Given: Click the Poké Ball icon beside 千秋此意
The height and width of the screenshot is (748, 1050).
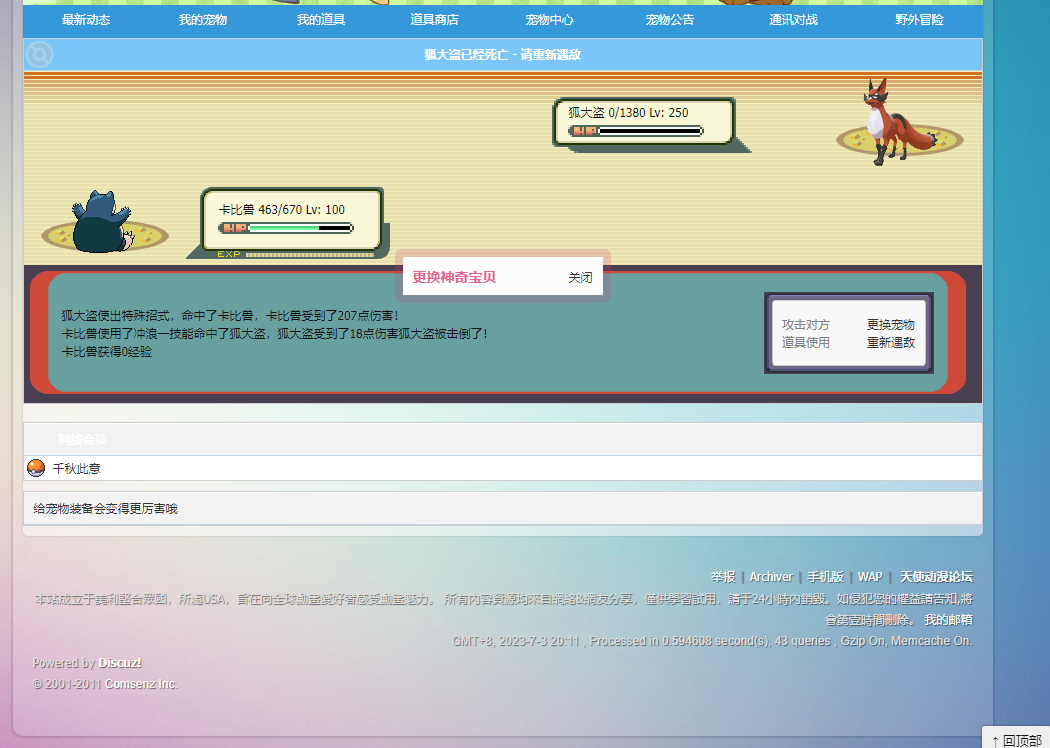Looking at the screenshot, I should tap(36, 468).
